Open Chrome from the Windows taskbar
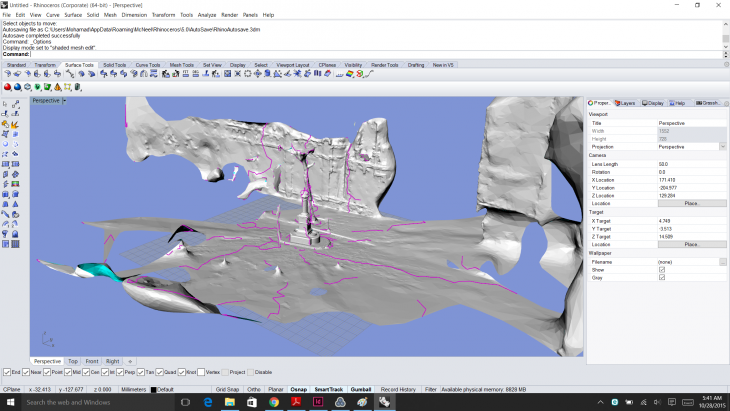The height and width of the screenshot is (411, 730). click(x=273, y=402)
